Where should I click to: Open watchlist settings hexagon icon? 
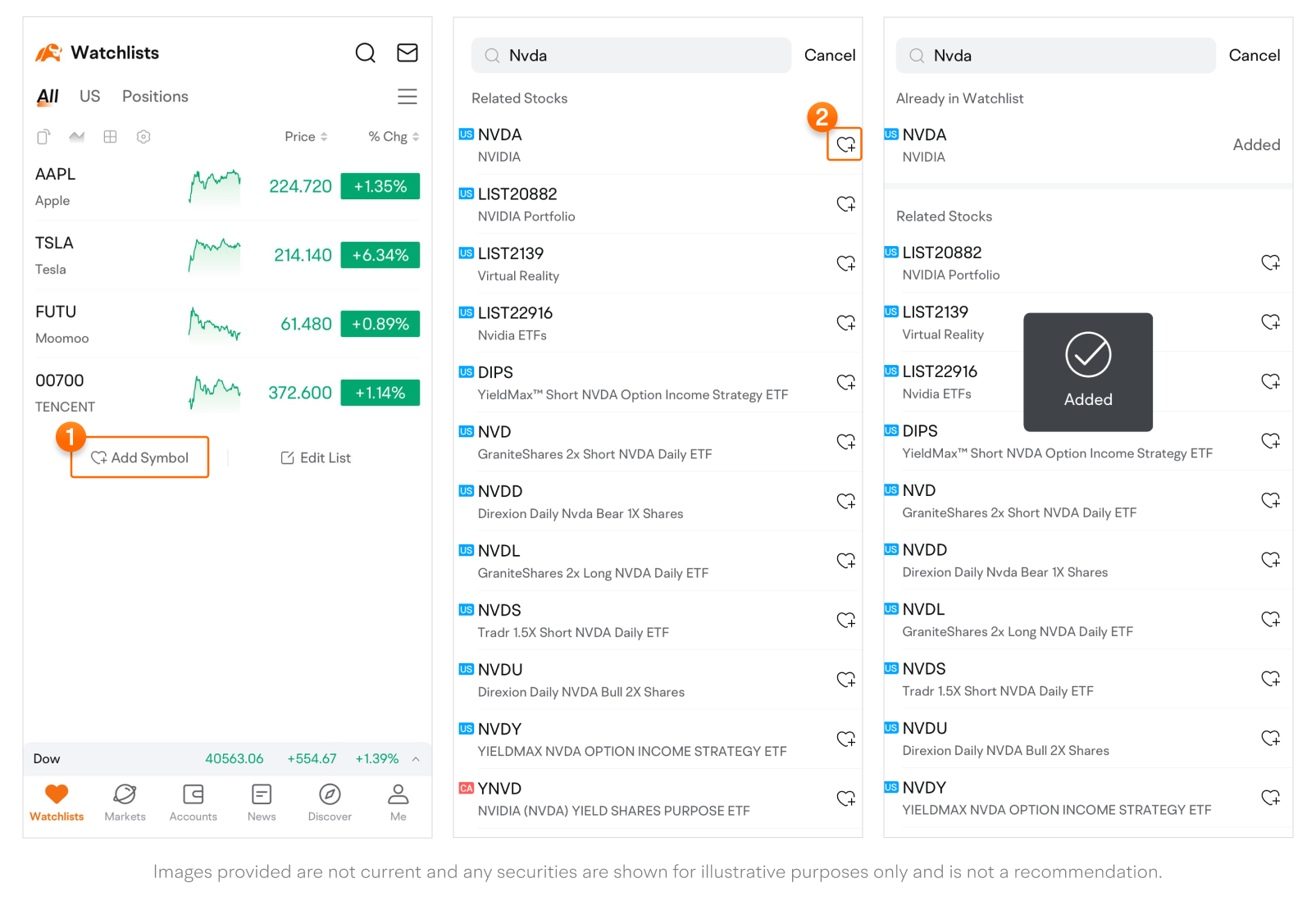pyautogui.click(x=143, y=137)
